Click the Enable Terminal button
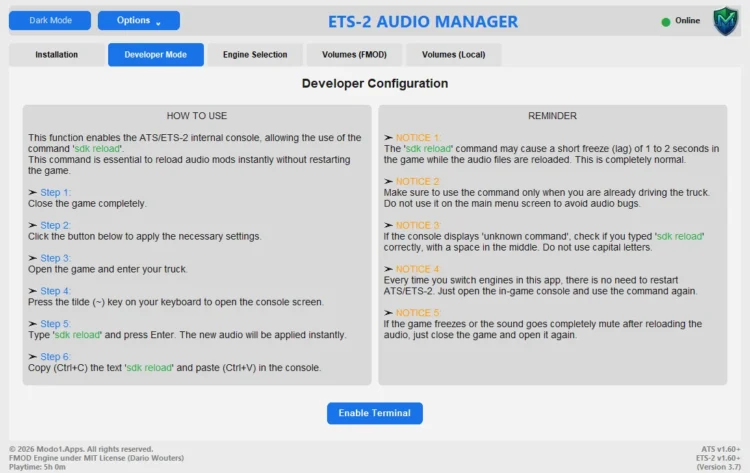 375,413
